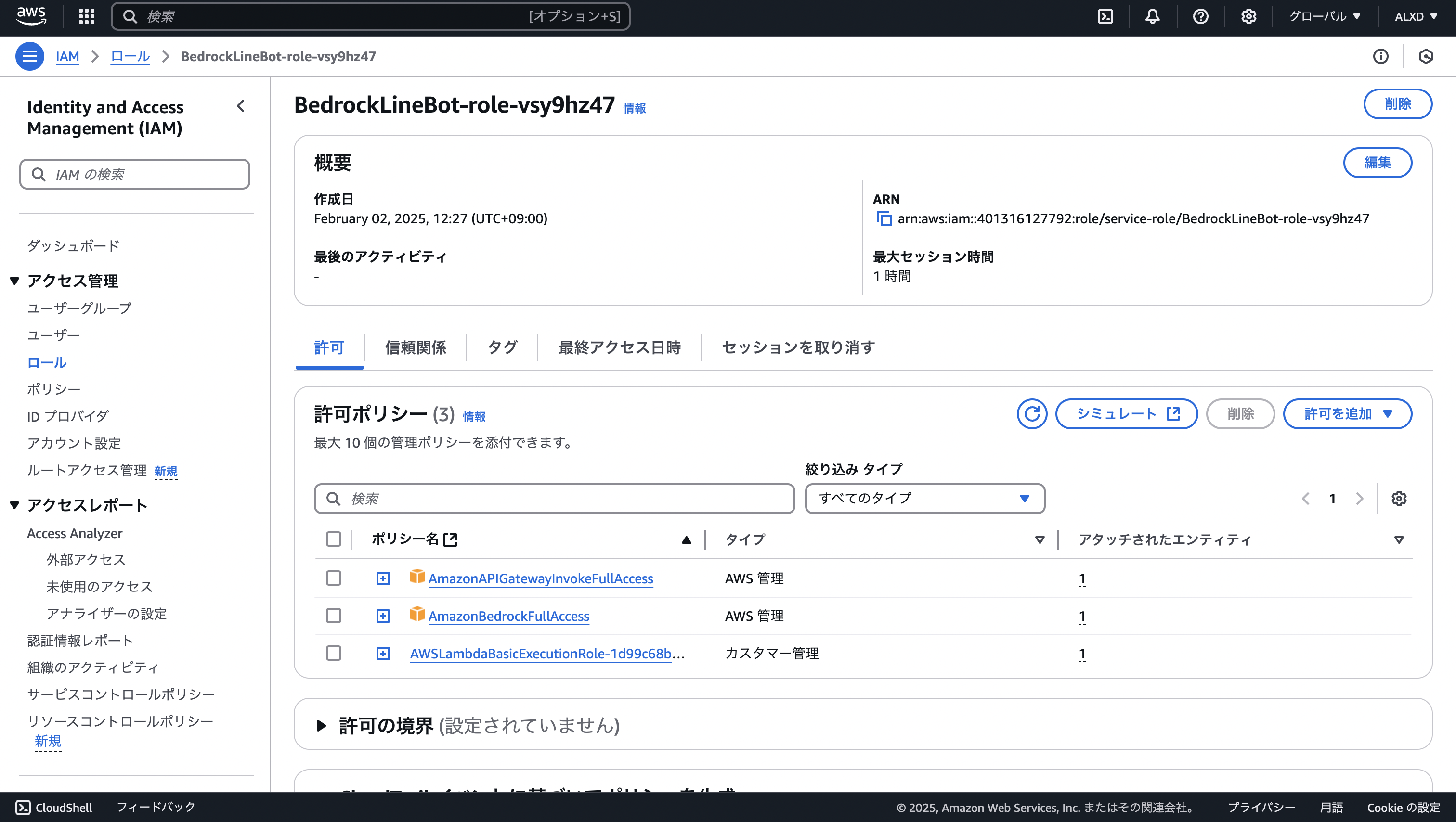Open the タグ tab

502,347
